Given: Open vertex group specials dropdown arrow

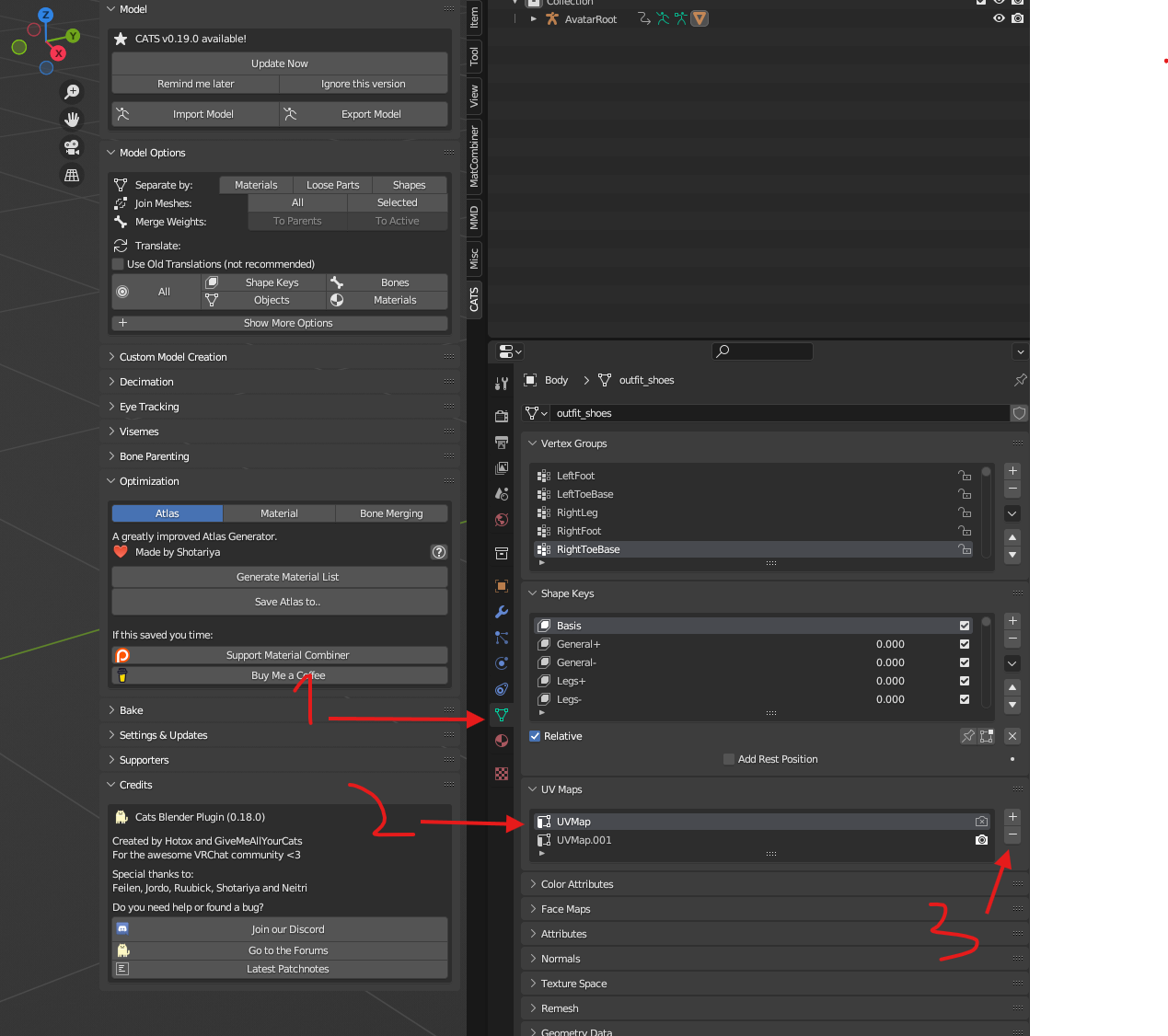Looking at the screenshot, I should pos(1012,513).
